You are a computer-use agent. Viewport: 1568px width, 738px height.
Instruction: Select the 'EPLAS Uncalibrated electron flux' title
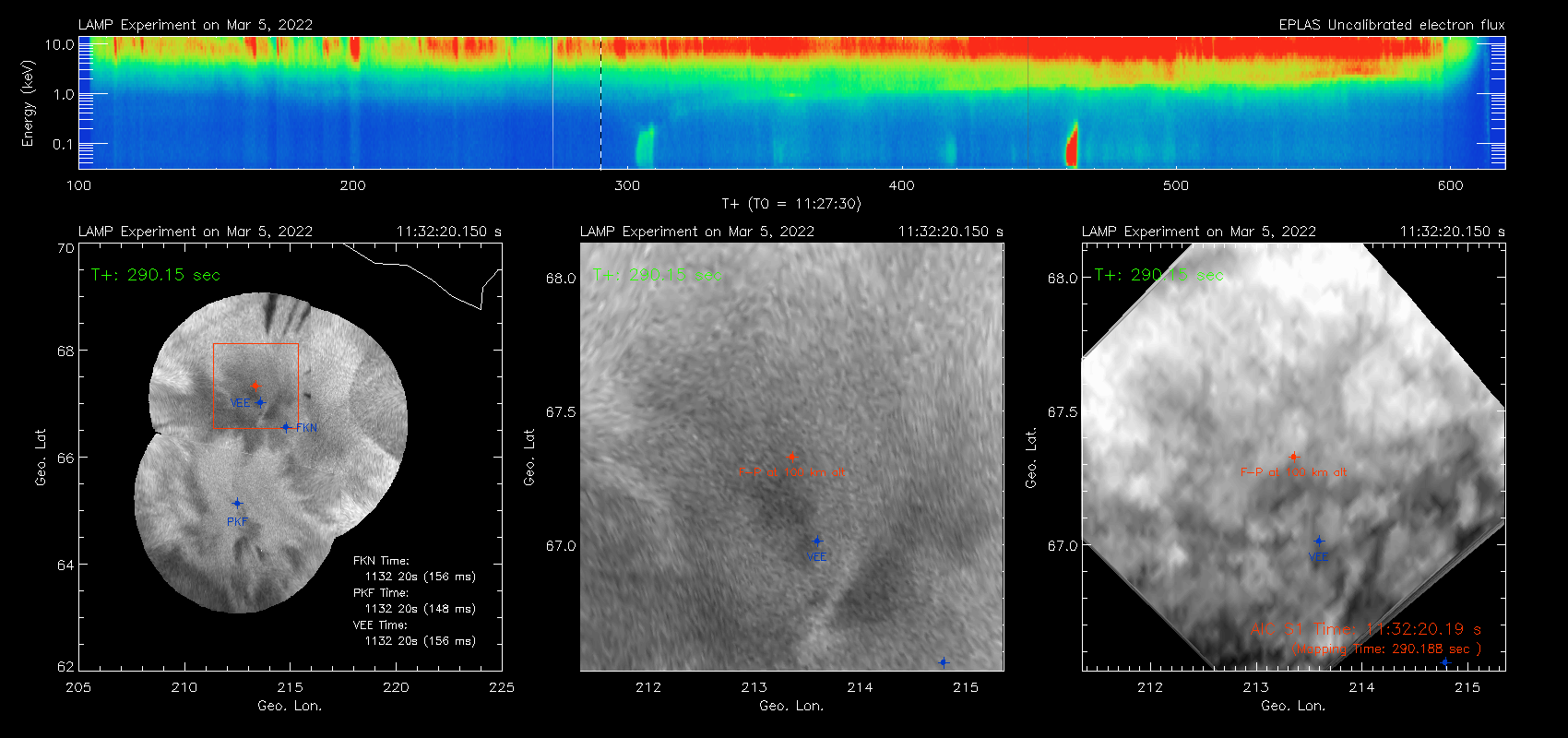[1392, 25]
